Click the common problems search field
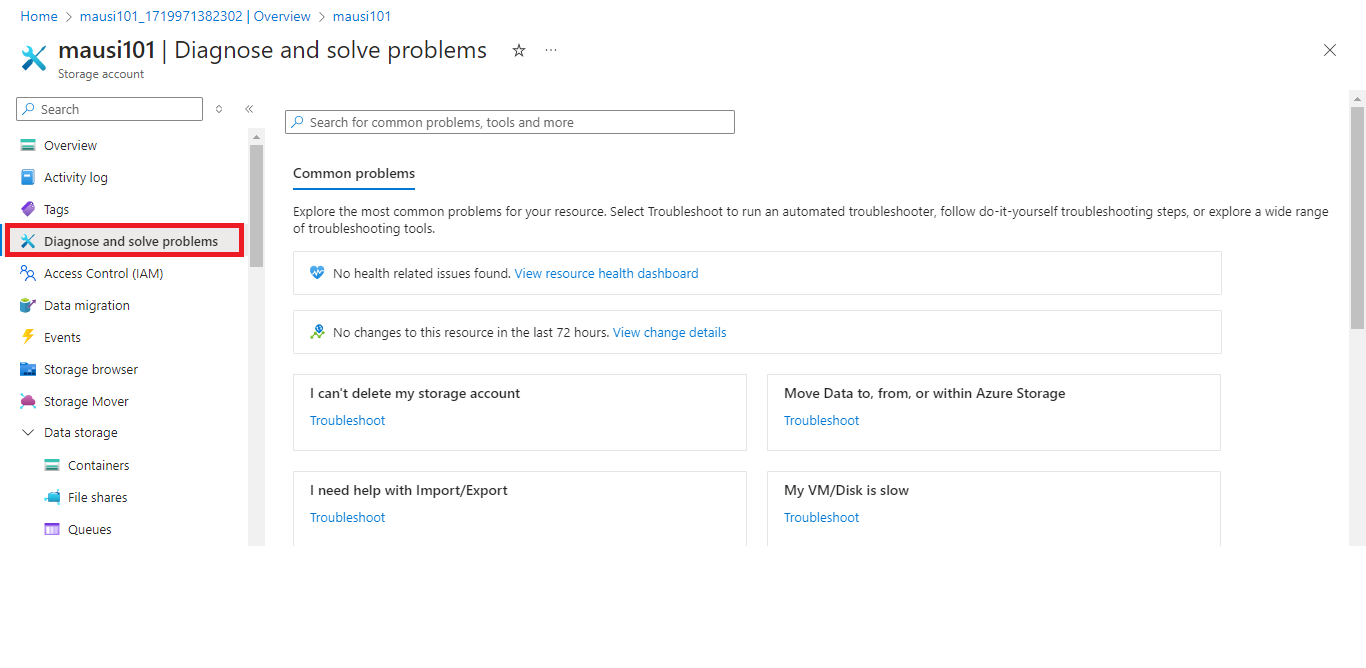 tap(510, 122)
